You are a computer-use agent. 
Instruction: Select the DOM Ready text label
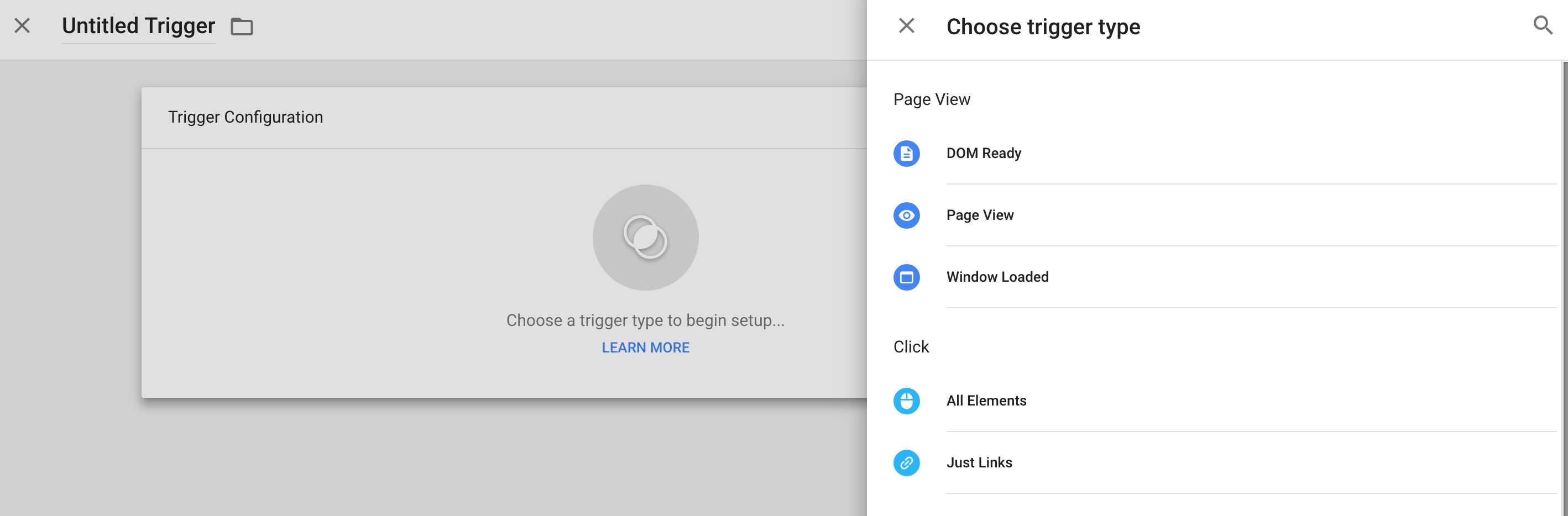pos(983,154)
